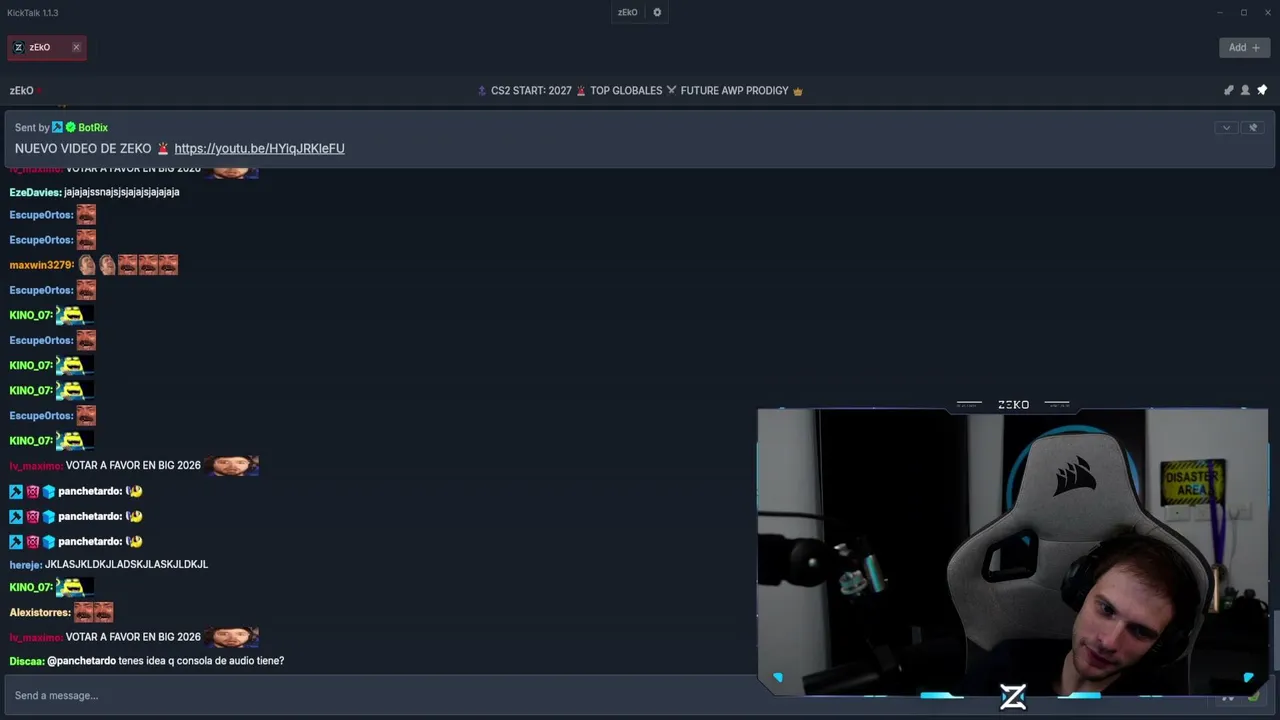
Task: Click hereje's JKLASJKLDKJLADSKJLASKJLDKJL message
Action: [x=126, y=565]
